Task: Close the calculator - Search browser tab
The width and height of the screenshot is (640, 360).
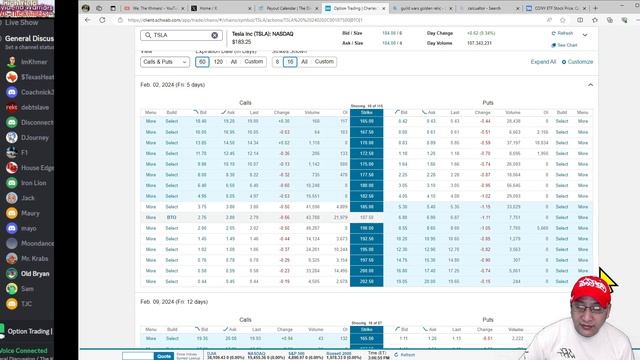Action: [518, 8]
